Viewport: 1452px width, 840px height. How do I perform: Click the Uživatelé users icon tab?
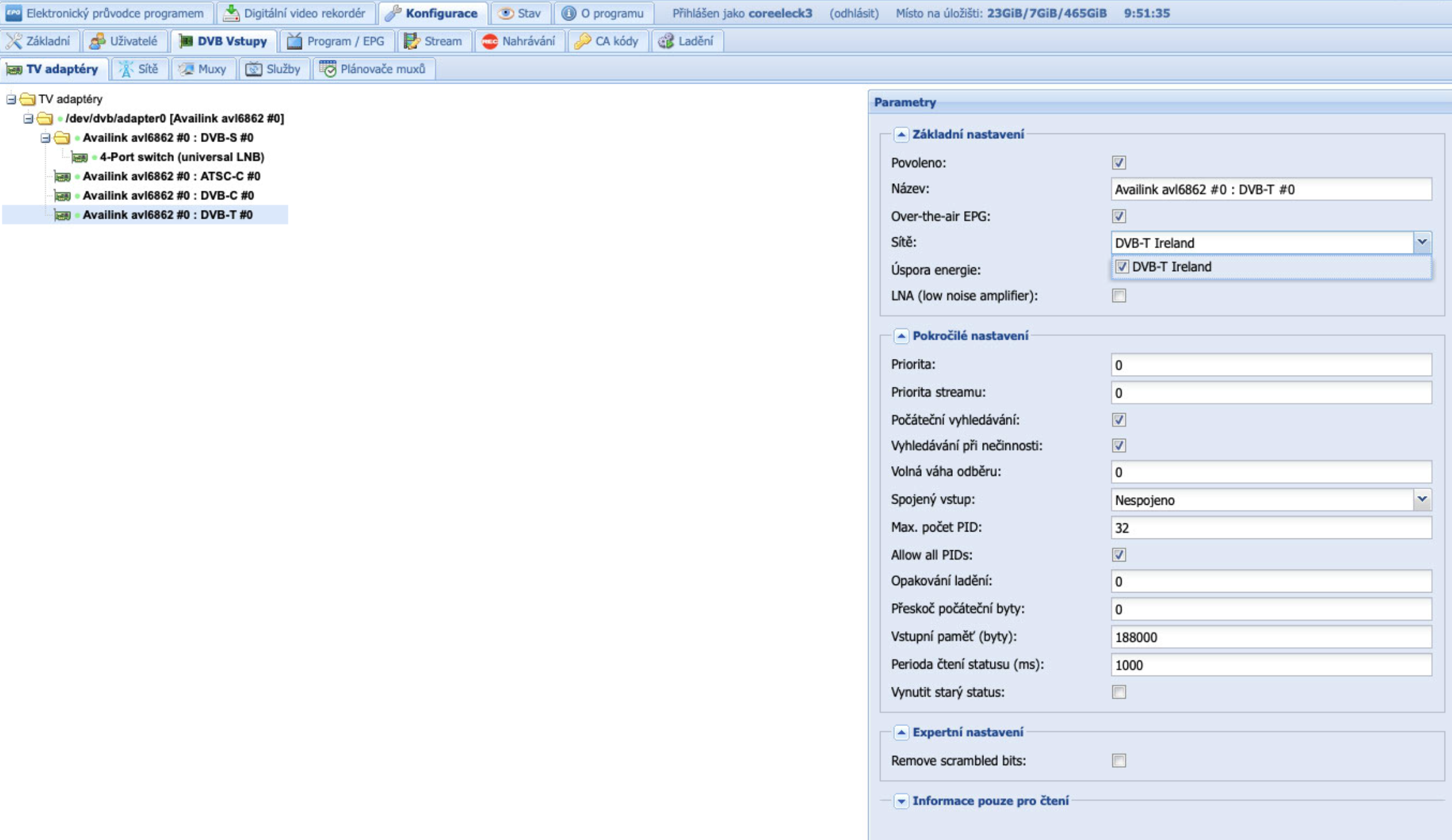(124, 41)
